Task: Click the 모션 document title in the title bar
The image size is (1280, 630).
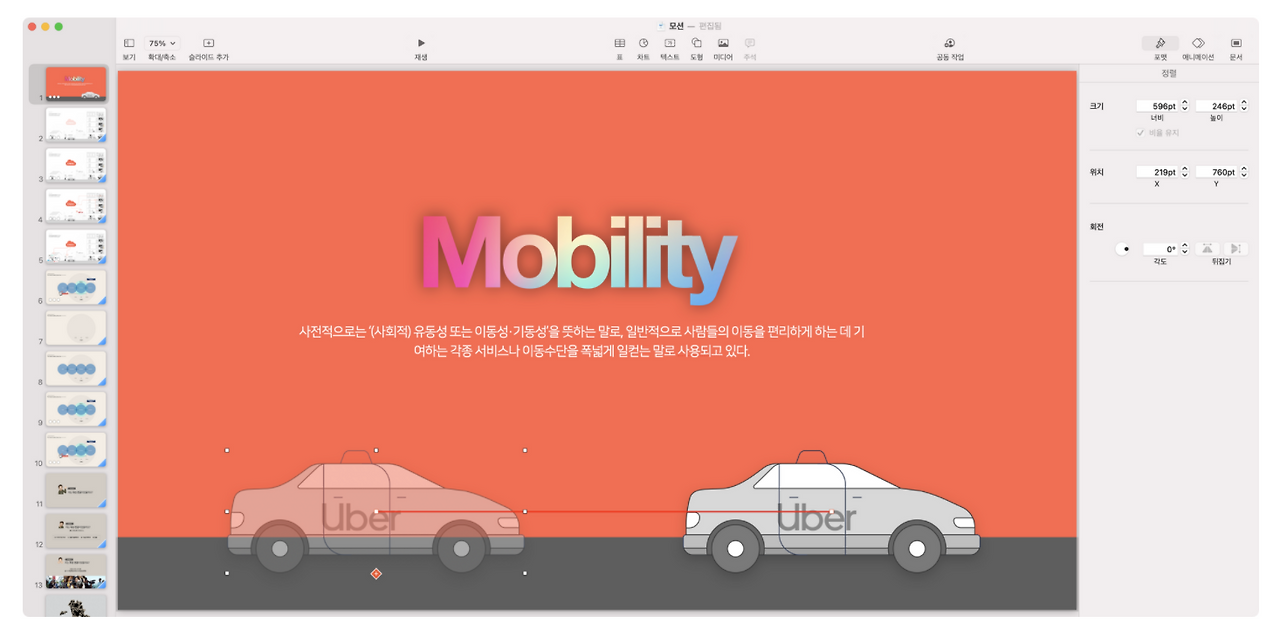Action: [676, 25]
